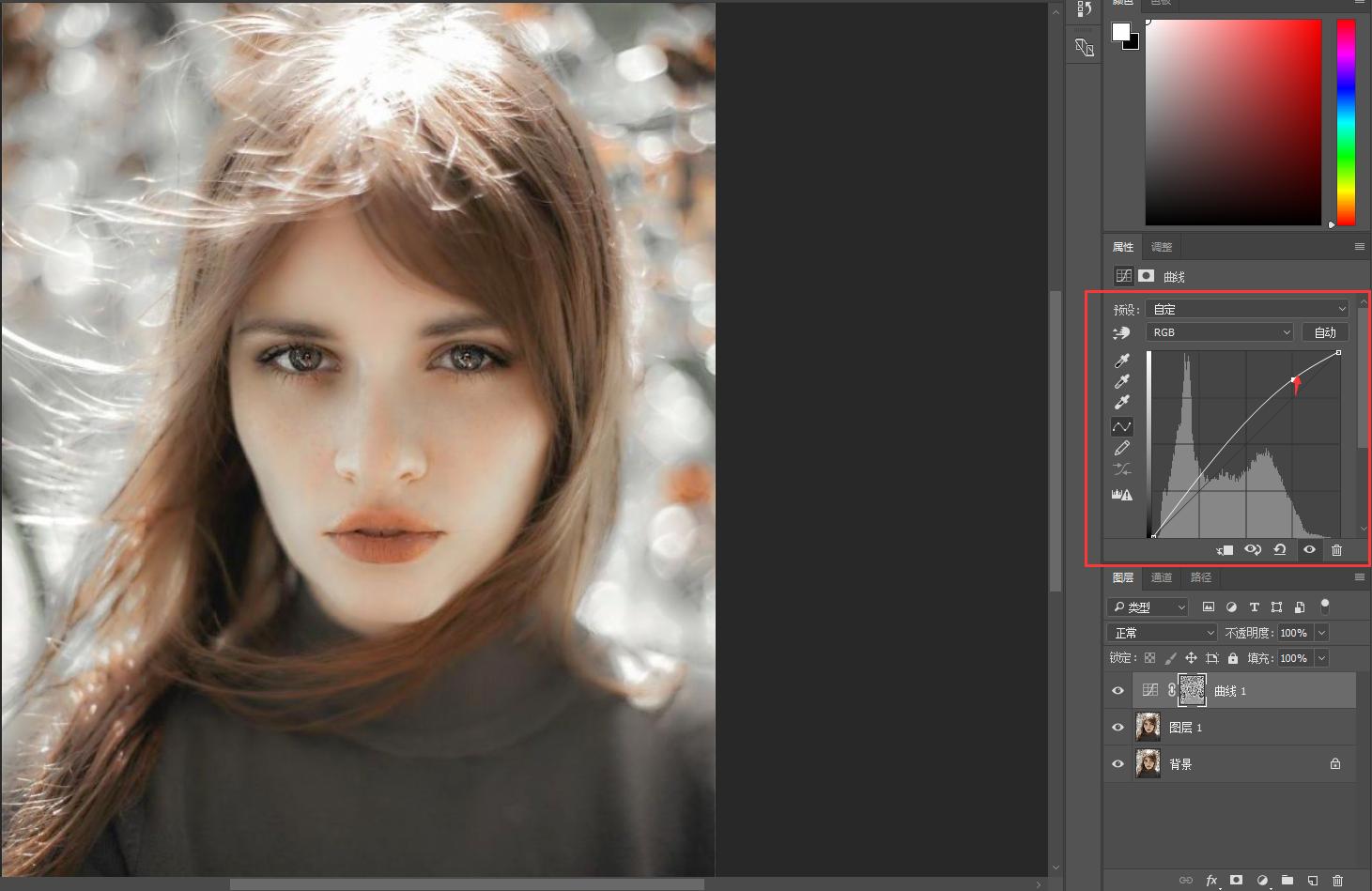This screenshot has width=1372, height=891.
Task: Reset curves adjustment to defaults
Action: pyautogui.click(x=1280, y=550)
